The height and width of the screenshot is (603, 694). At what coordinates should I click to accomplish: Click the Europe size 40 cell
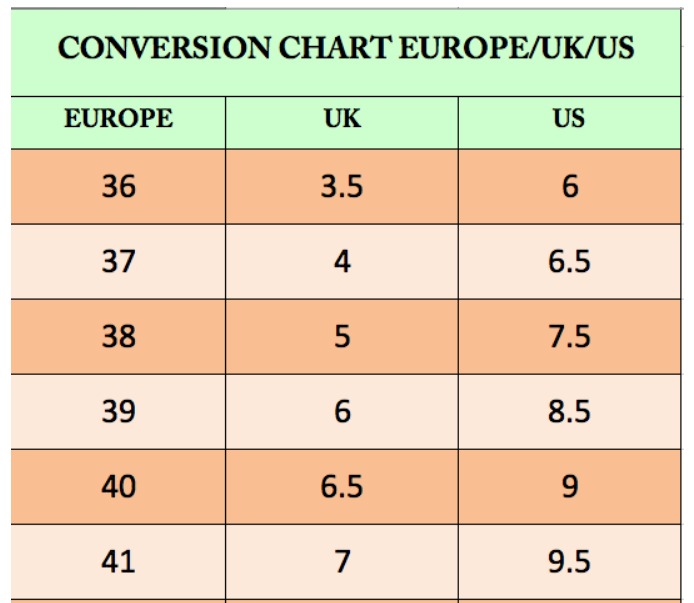(118, 487)
